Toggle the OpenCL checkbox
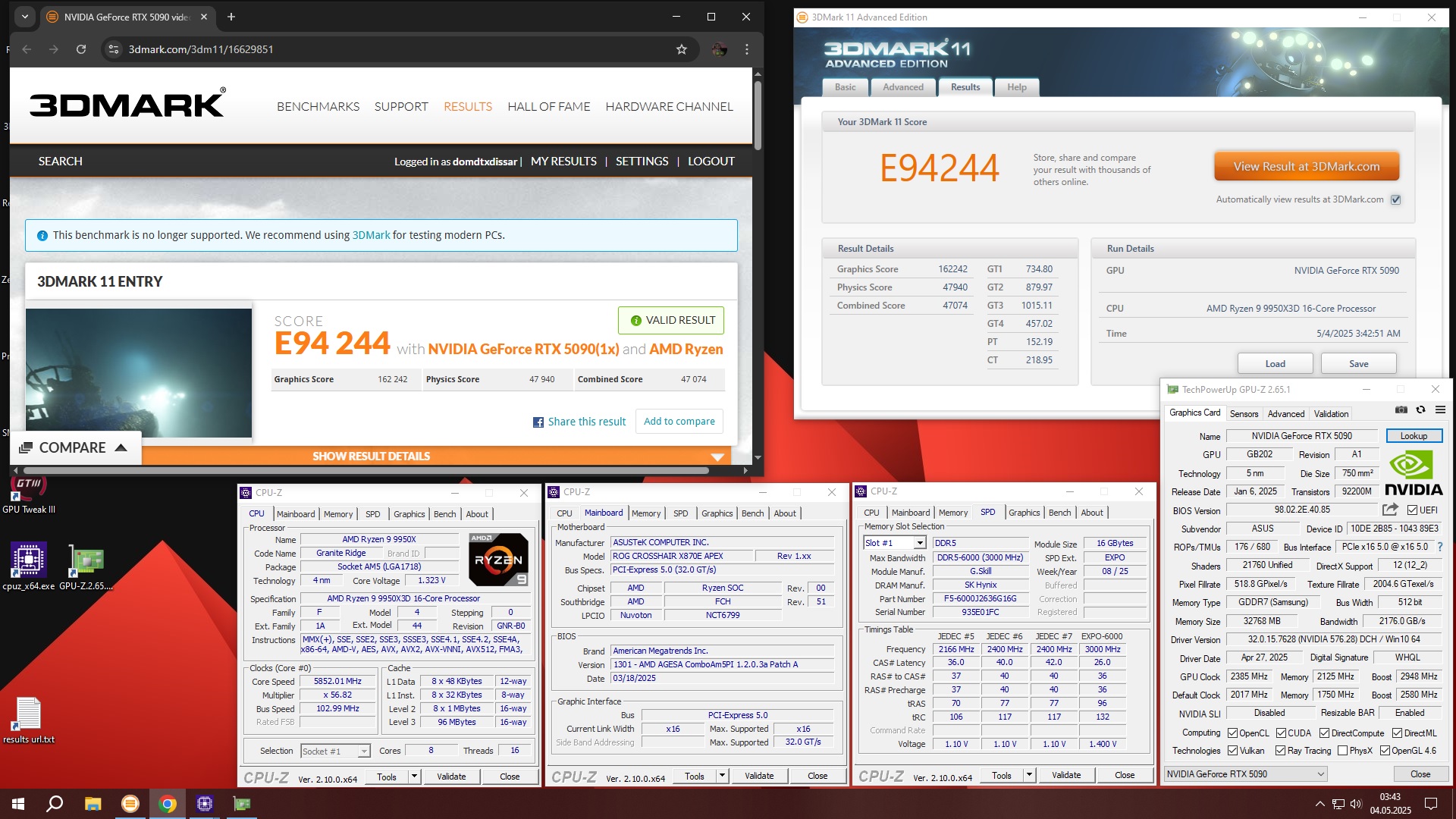Screen dimensions: 1456x819 (1233, 733)
